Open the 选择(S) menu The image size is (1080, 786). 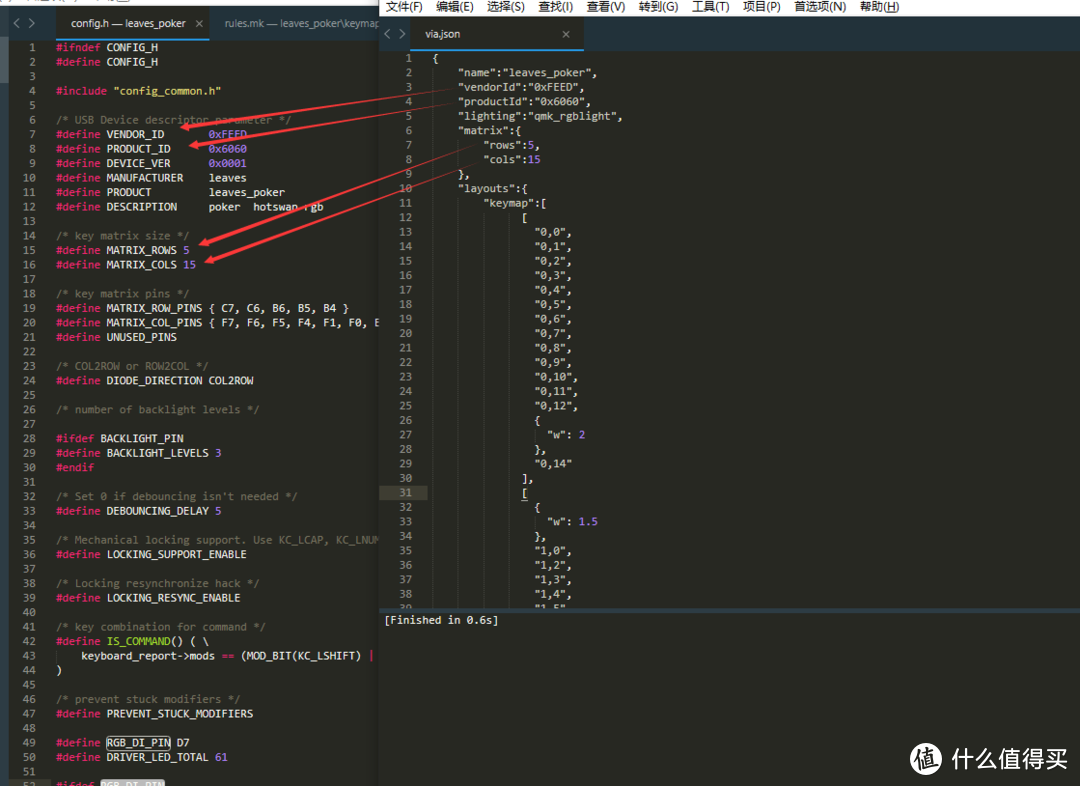506,7
